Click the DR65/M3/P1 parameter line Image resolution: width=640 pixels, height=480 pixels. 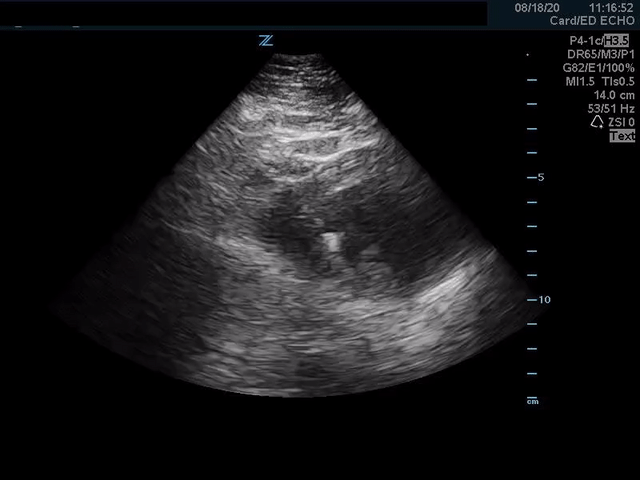click(601, 54)
